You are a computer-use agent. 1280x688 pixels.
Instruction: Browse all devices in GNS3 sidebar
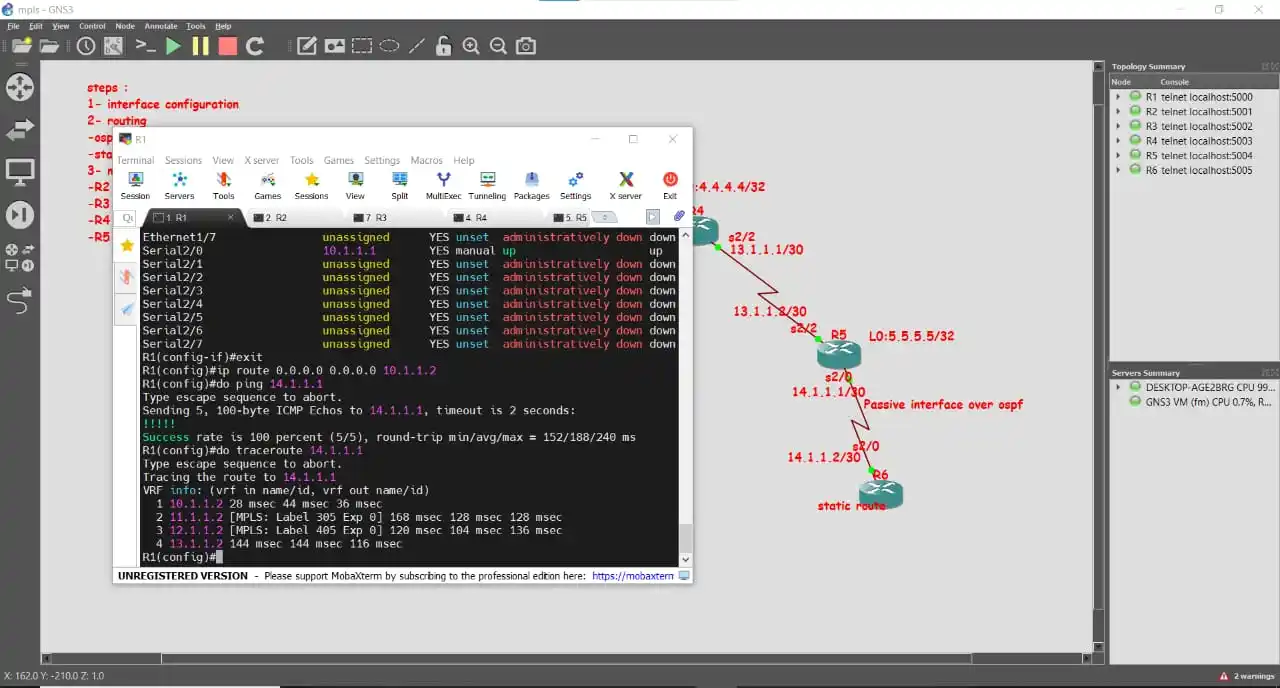click(20, 257)
